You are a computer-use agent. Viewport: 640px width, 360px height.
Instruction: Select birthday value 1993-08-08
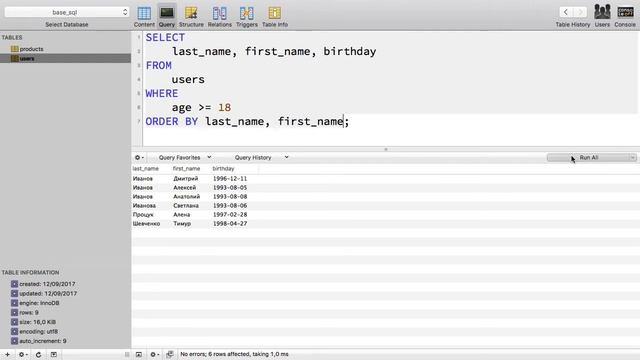(230, 197)
